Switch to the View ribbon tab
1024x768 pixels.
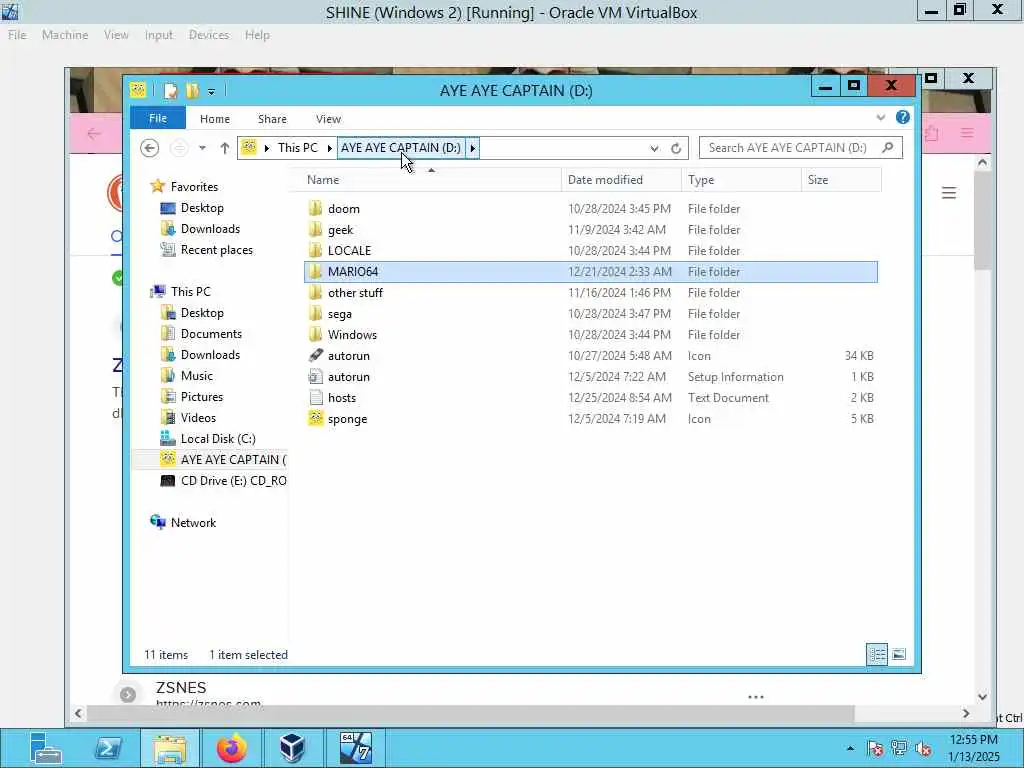328,119
